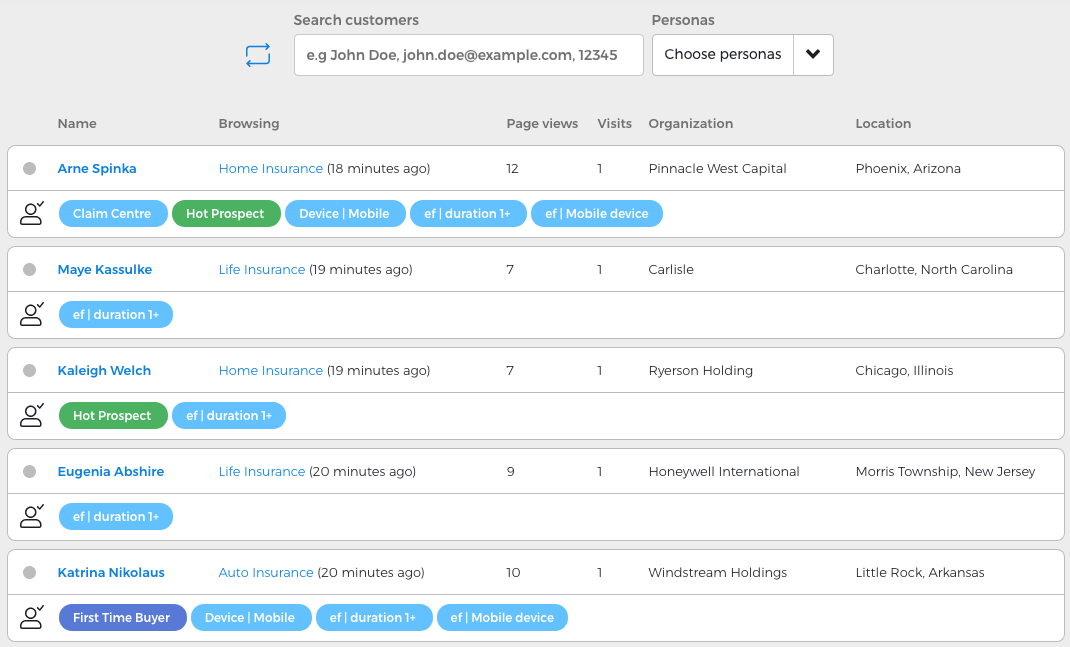The image size is (1070, 647).
Task: Select Claim Centre persona tag
Action: [112, 214]
